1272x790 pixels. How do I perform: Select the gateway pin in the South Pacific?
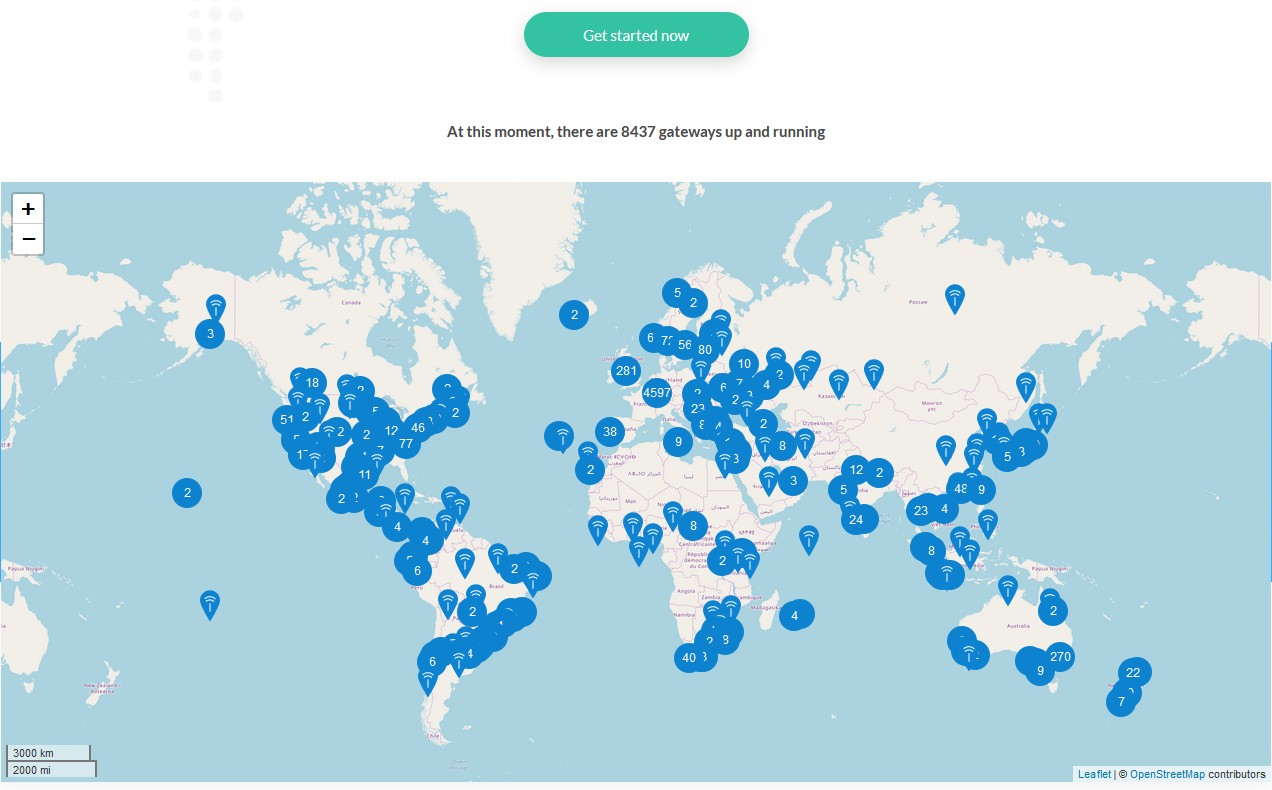(210, 604)
